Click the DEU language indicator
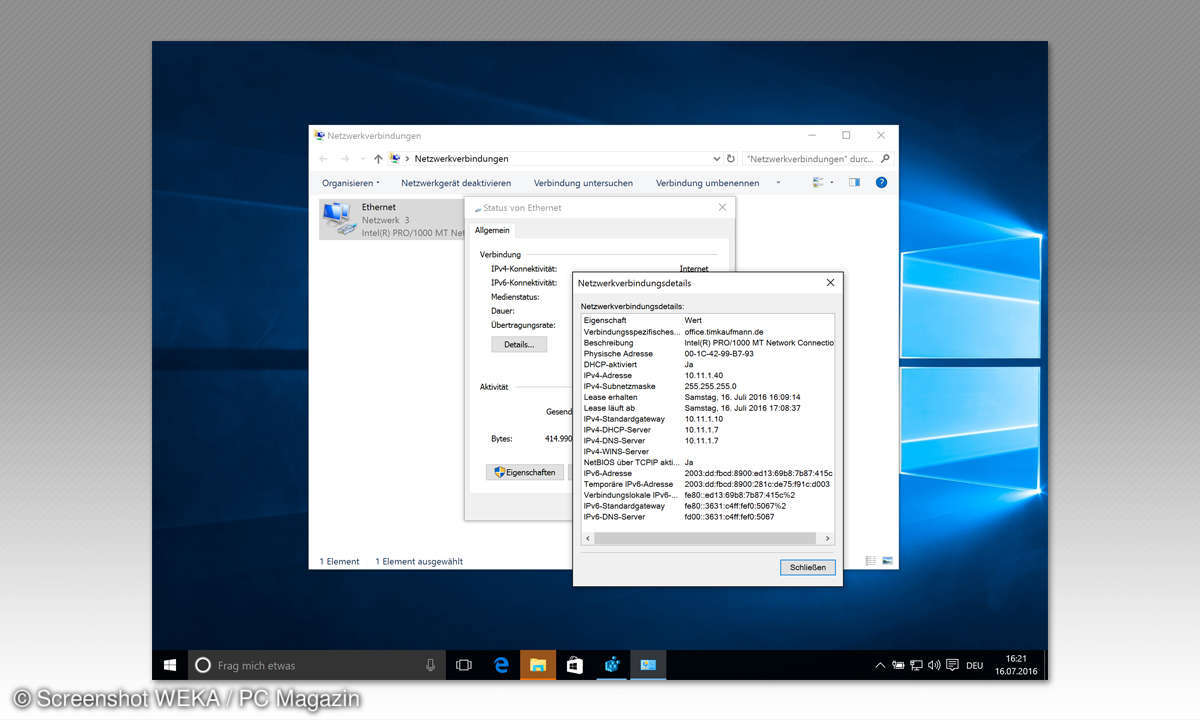This screenshot has width=1200, height=720. pyautogui.click(x=974, y=665)
